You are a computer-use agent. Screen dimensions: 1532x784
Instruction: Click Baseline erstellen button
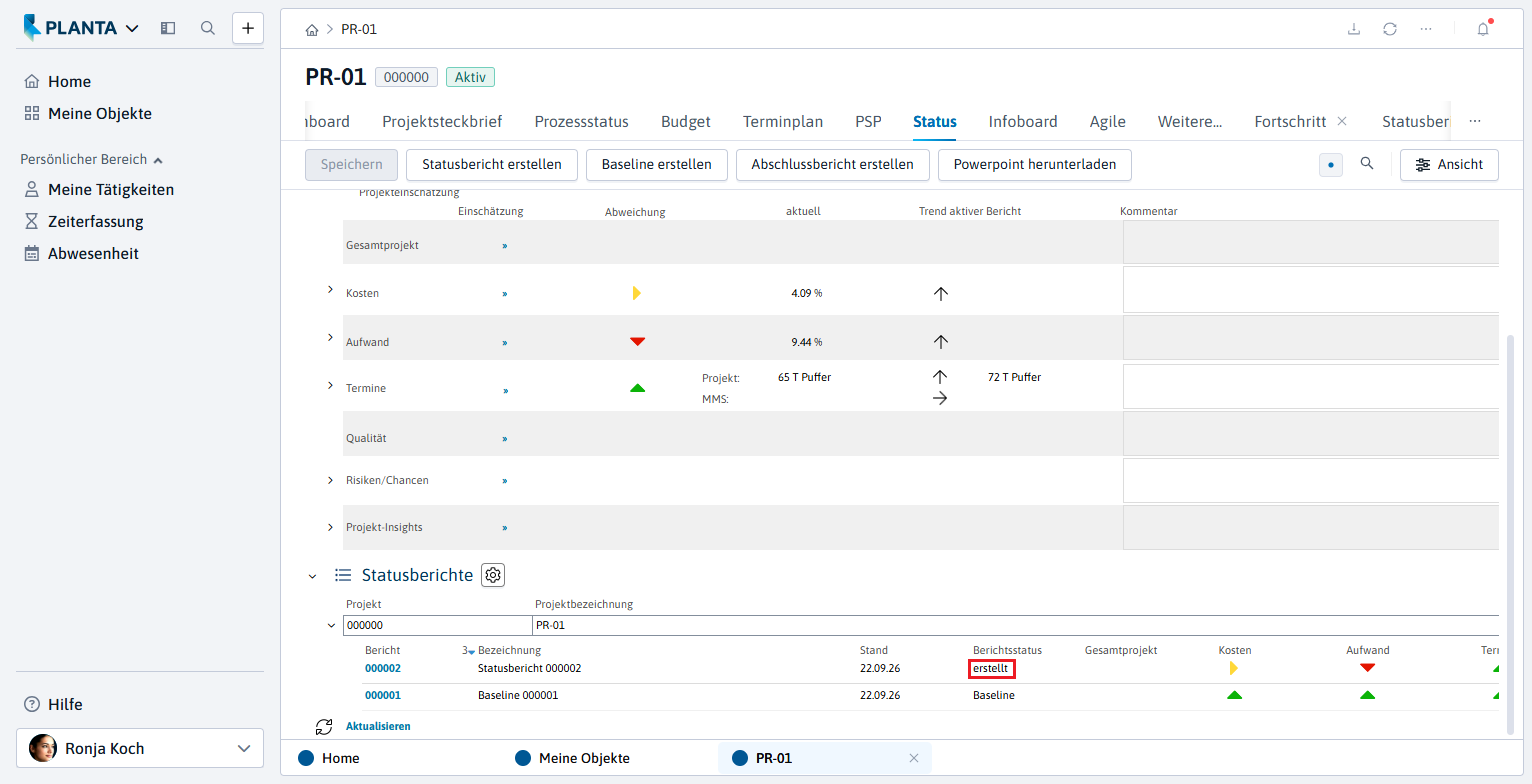(657, 165)
